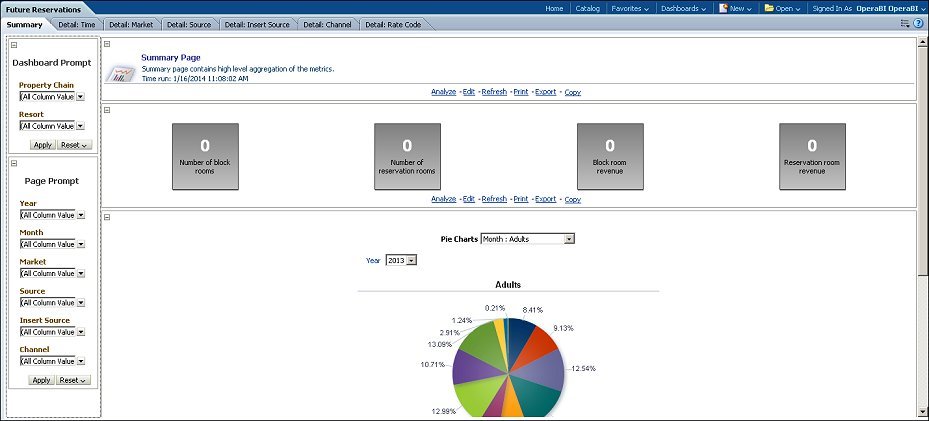Viewport: 929px width, 421px height.
Task: Open the Year 2013 dropdown above chart
Action: click(410, 260)
